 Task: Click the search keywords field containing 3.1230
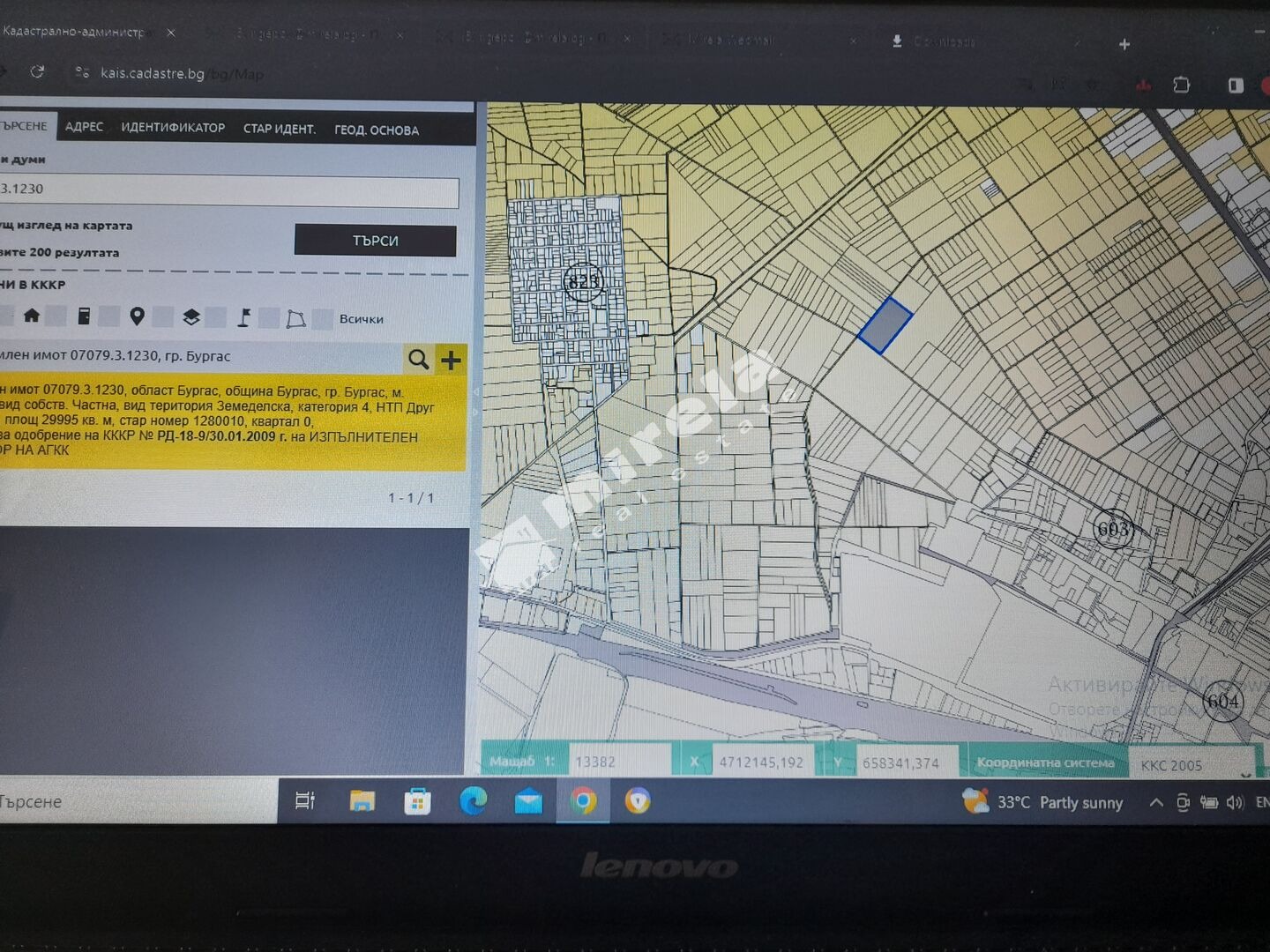(x=229, y=190)
